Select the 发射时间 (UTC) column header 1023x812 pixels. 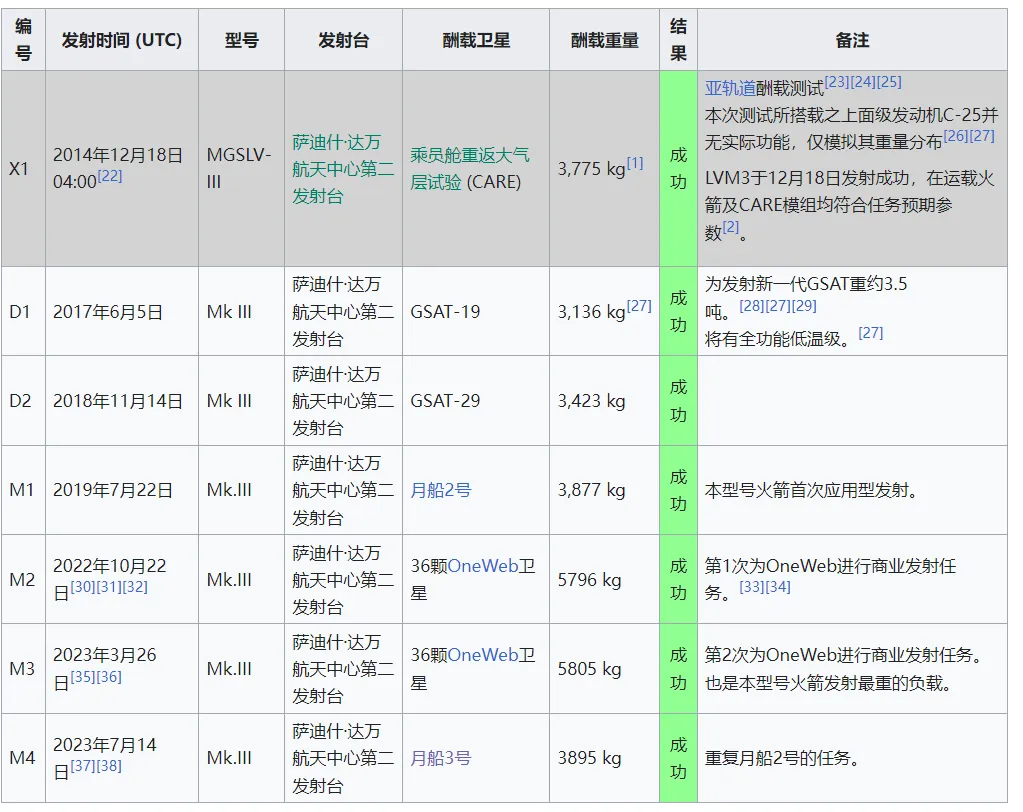[122, 40]
